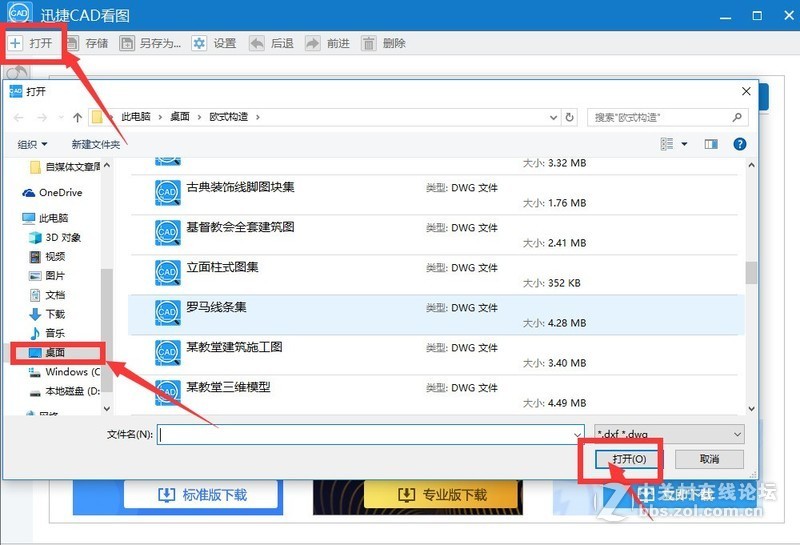Click the 后退 (Back) arrow icon in toolbar
Viewport: 800px width, 545px height.
tap(257, 43)
